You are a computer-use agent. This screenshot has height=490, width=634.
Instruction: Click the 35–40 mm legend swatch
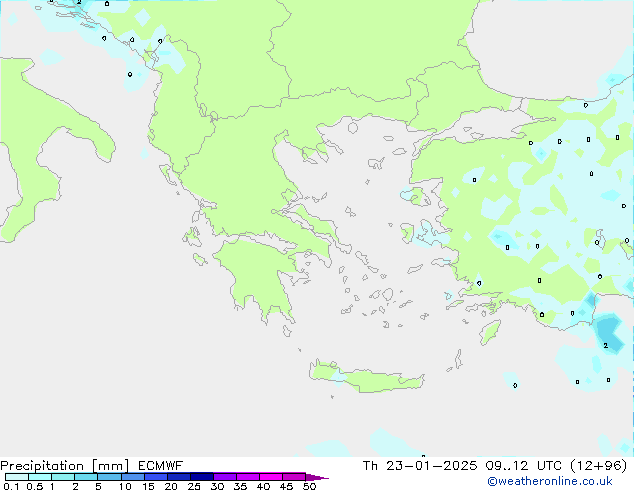pyautogui.click(x=248, y=477)
